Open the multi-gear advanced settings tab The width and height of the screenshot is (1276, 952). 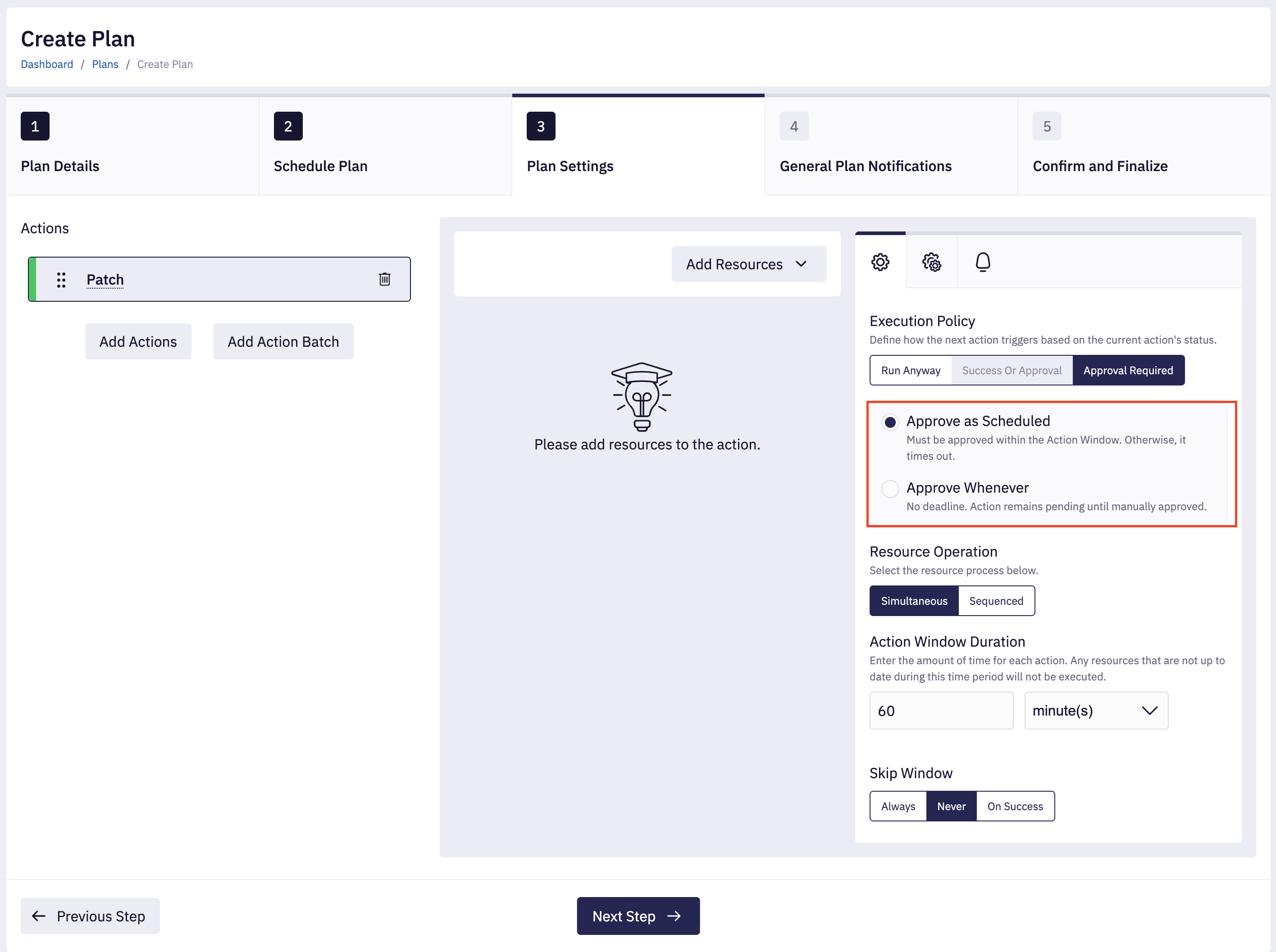coord(931,262)
